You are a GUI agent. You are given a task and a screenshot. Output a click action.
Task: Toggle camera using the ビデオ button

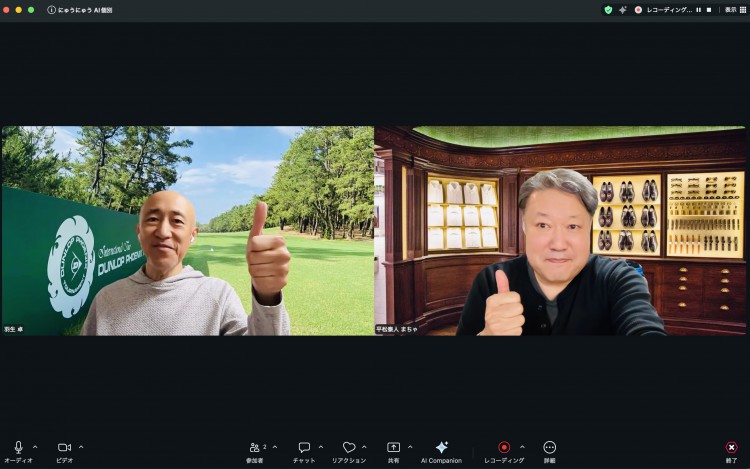coord(64,448)
